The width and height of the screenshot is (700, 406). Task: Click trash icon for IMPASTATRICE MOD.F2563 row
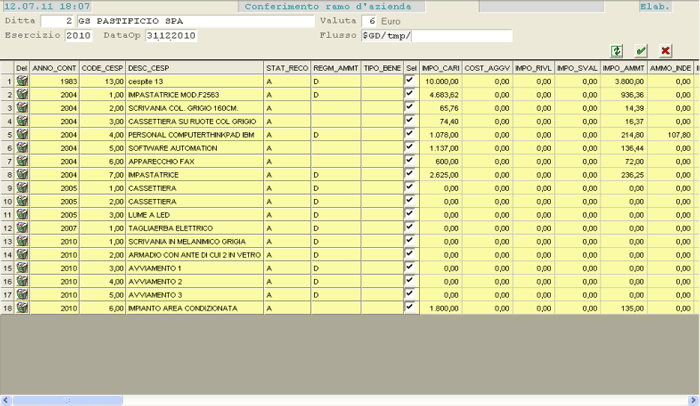tap(22, 94)
